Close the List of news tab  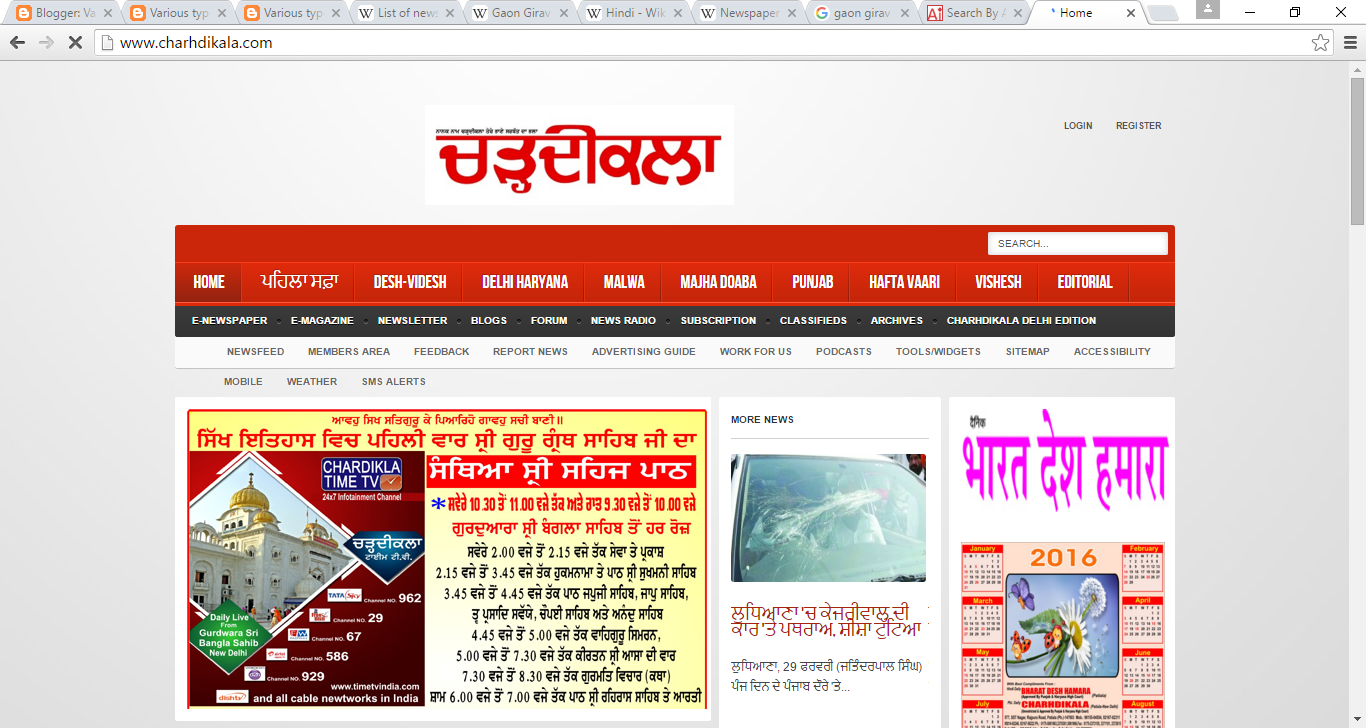tap(451, 14)
